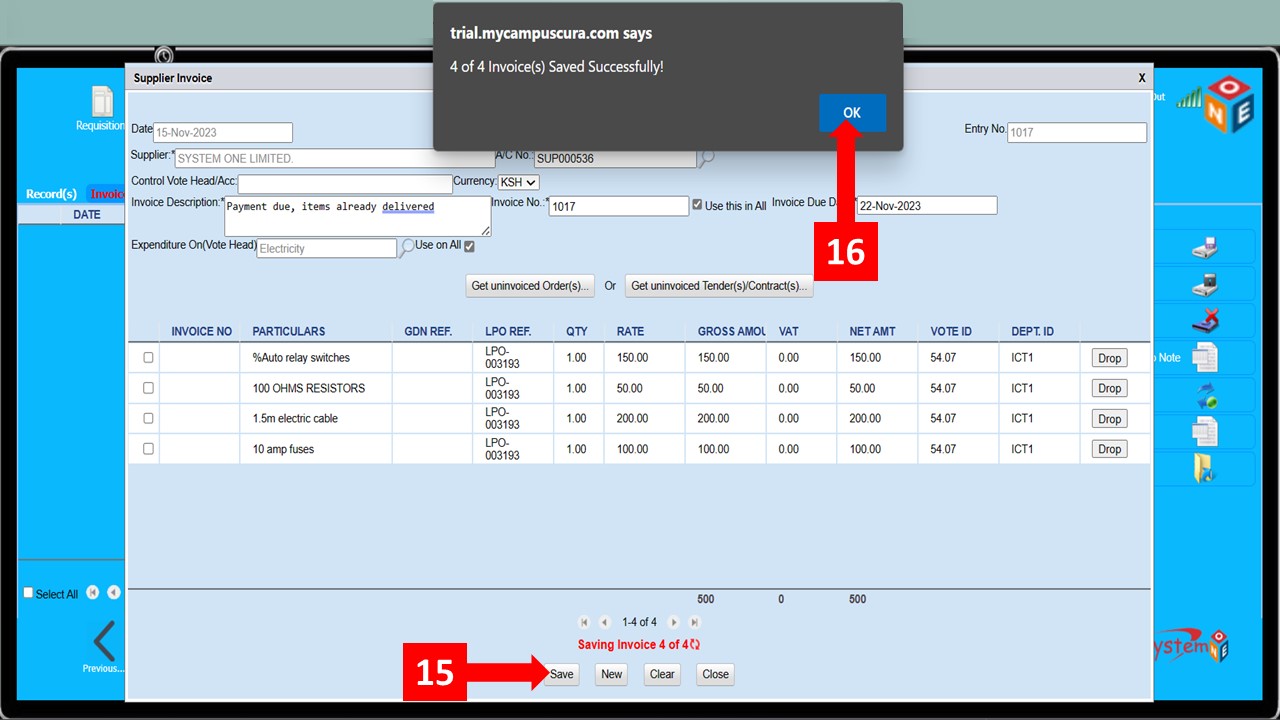Click the search icon next to Expenditure vote head
1280x720 pixels.
pyautogui.click(x=407, y=247)
